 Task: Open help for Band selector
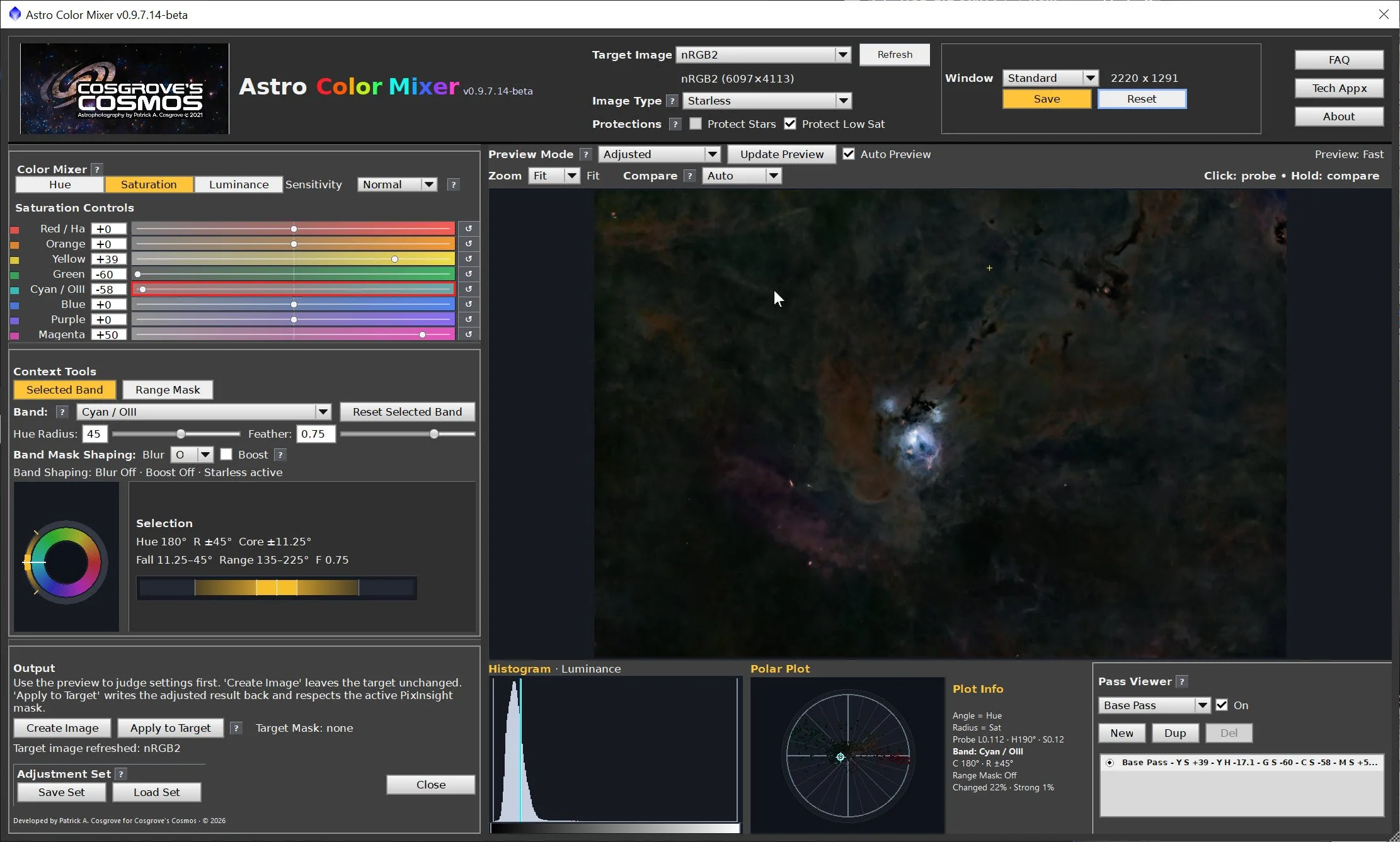pyautogui.click(x=62, y=412)
